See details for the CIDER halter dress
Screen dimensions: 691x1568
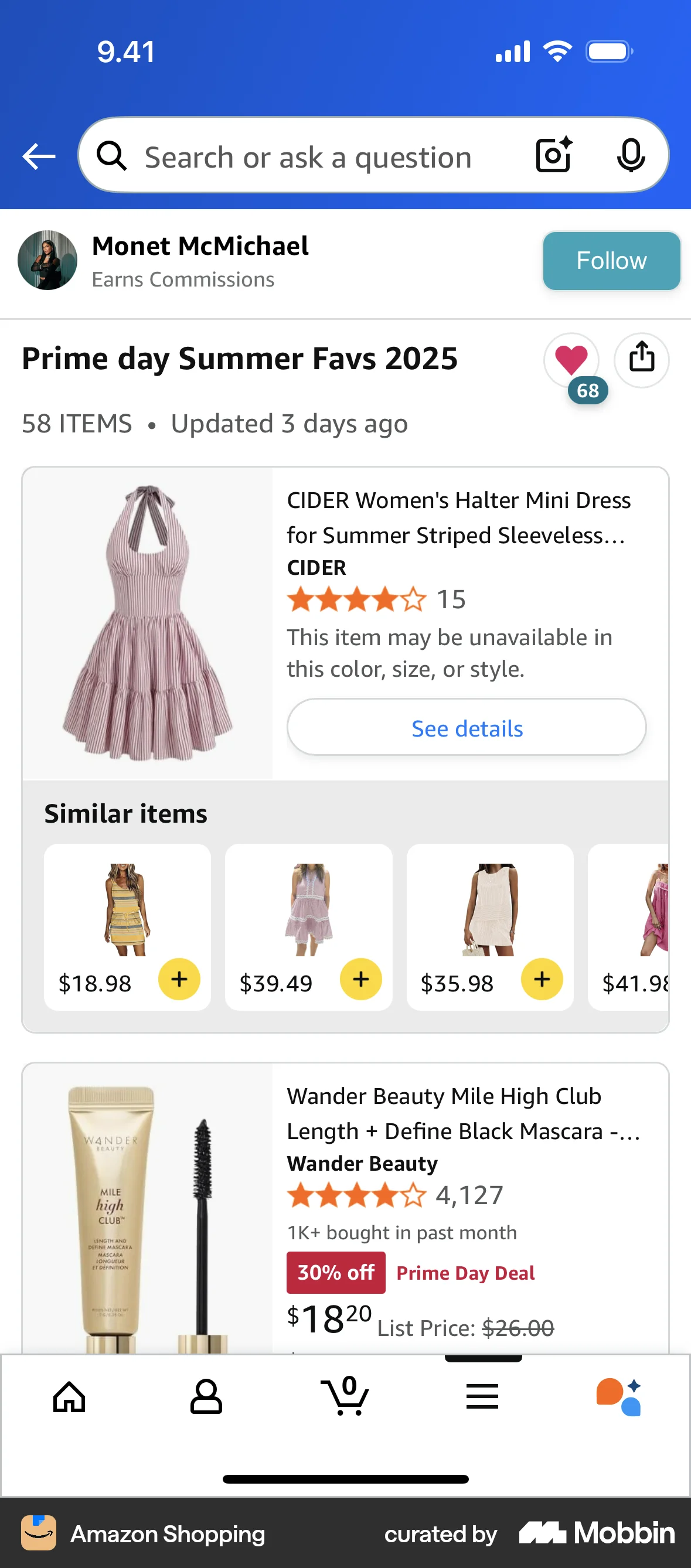pyautogui.click(x=467, y=727)
